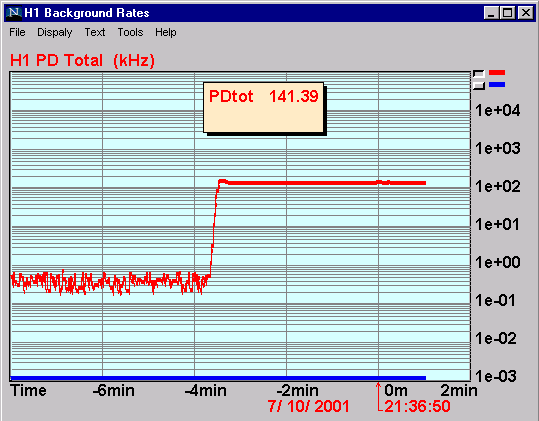This screenshot has width=539, height=421.
Task: Click the blue legend color swatch
Action: click(x=497, y=84)
